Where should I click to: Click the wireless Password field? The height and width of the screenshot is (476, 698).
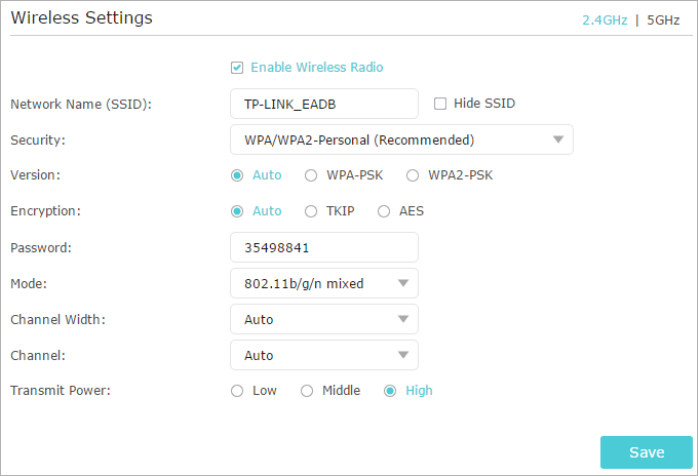click(x=324, y=247)
